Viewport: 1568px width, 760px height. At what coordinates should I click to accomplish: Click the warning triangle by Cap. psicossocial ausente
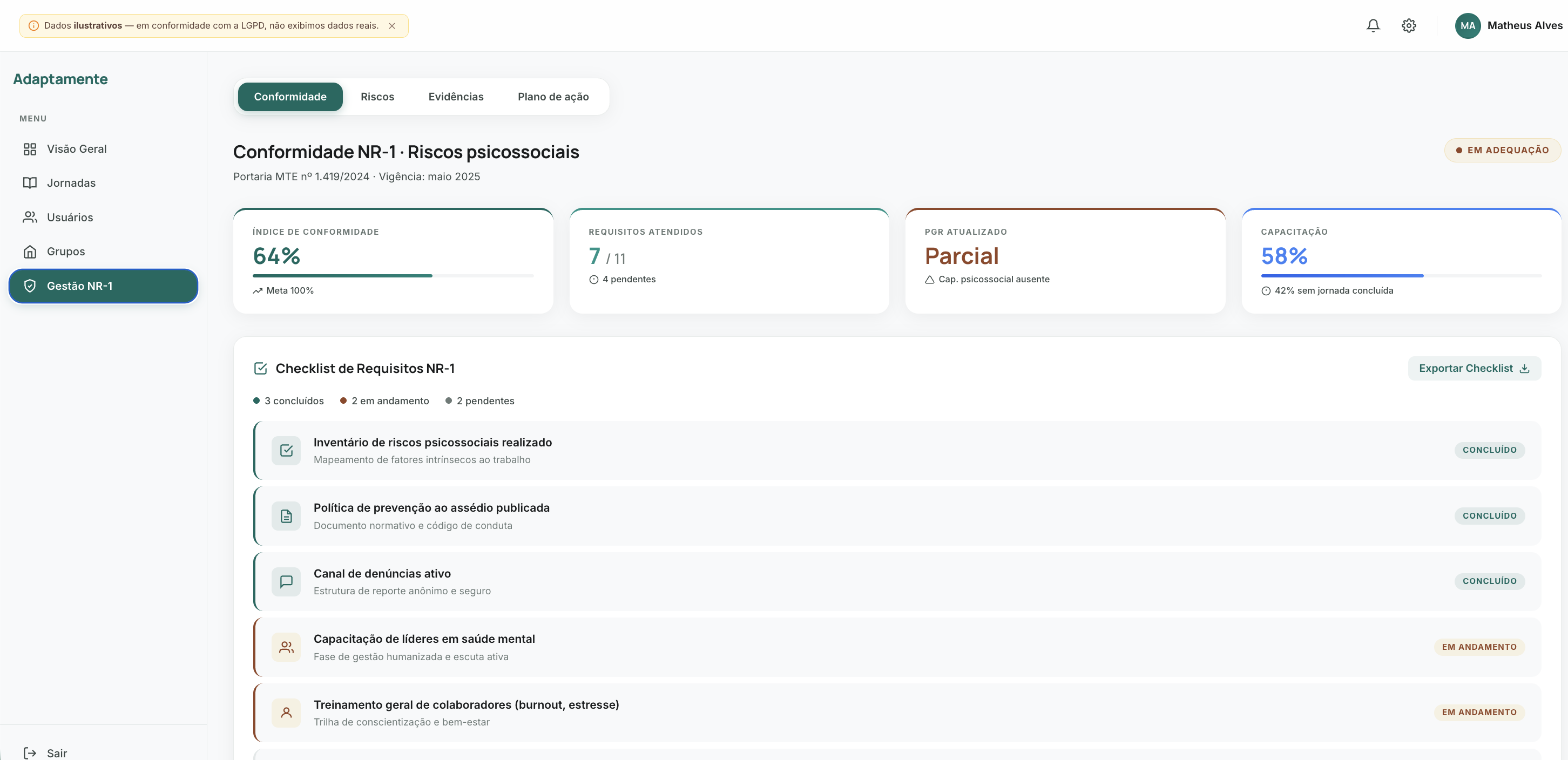[929, 279]
